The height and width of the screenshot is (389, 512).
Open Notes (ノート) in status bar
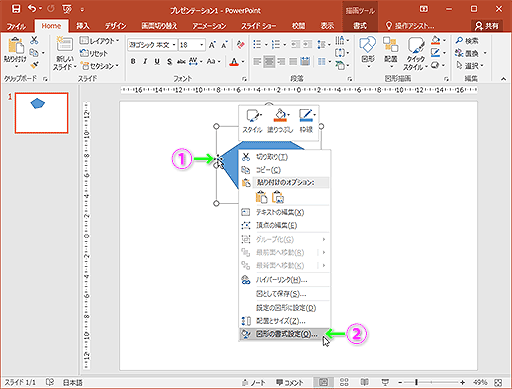pos(254,382)
